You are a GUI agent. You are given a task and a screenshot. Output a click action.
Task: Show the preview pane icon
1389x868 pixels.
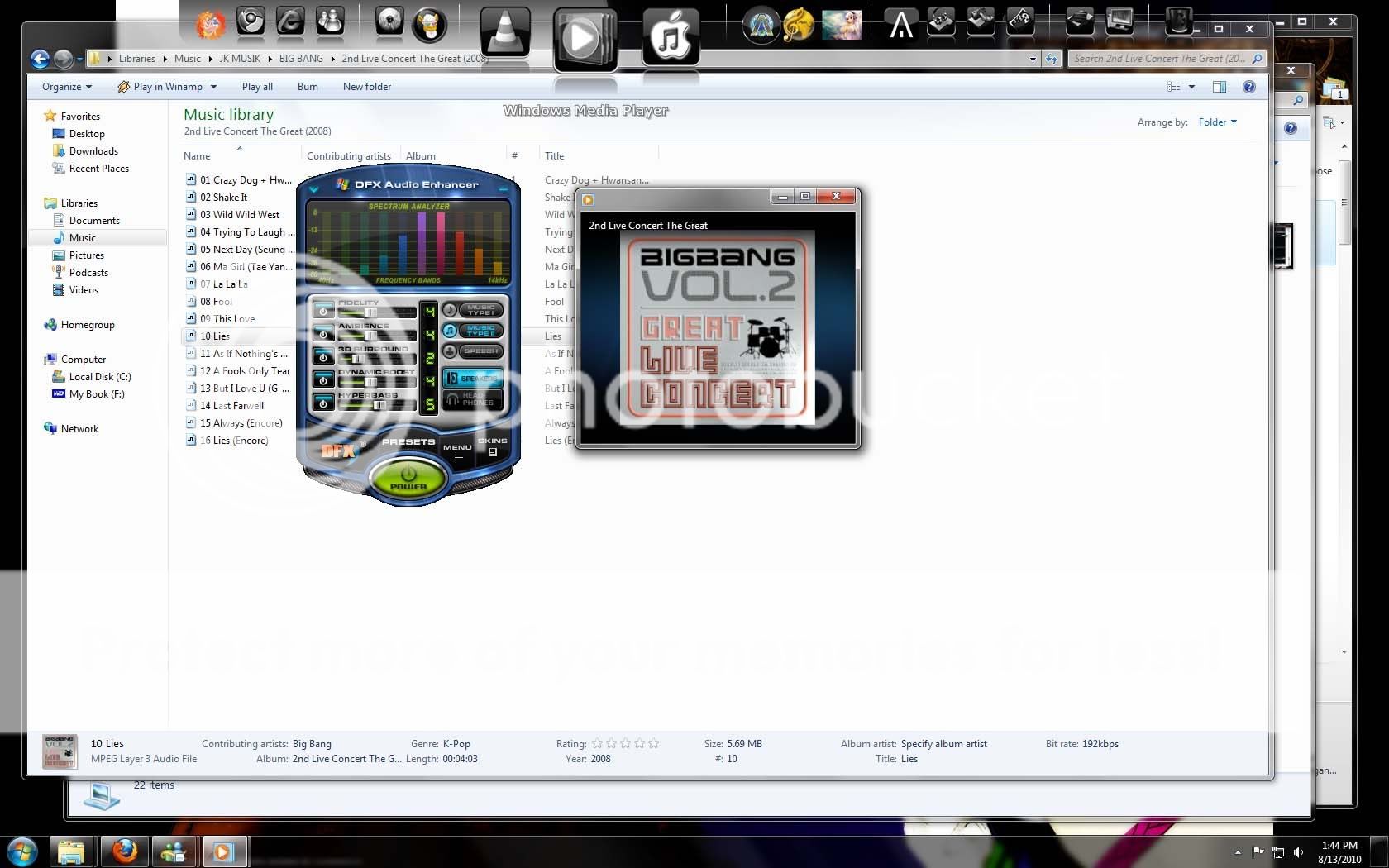[1219, 87]
